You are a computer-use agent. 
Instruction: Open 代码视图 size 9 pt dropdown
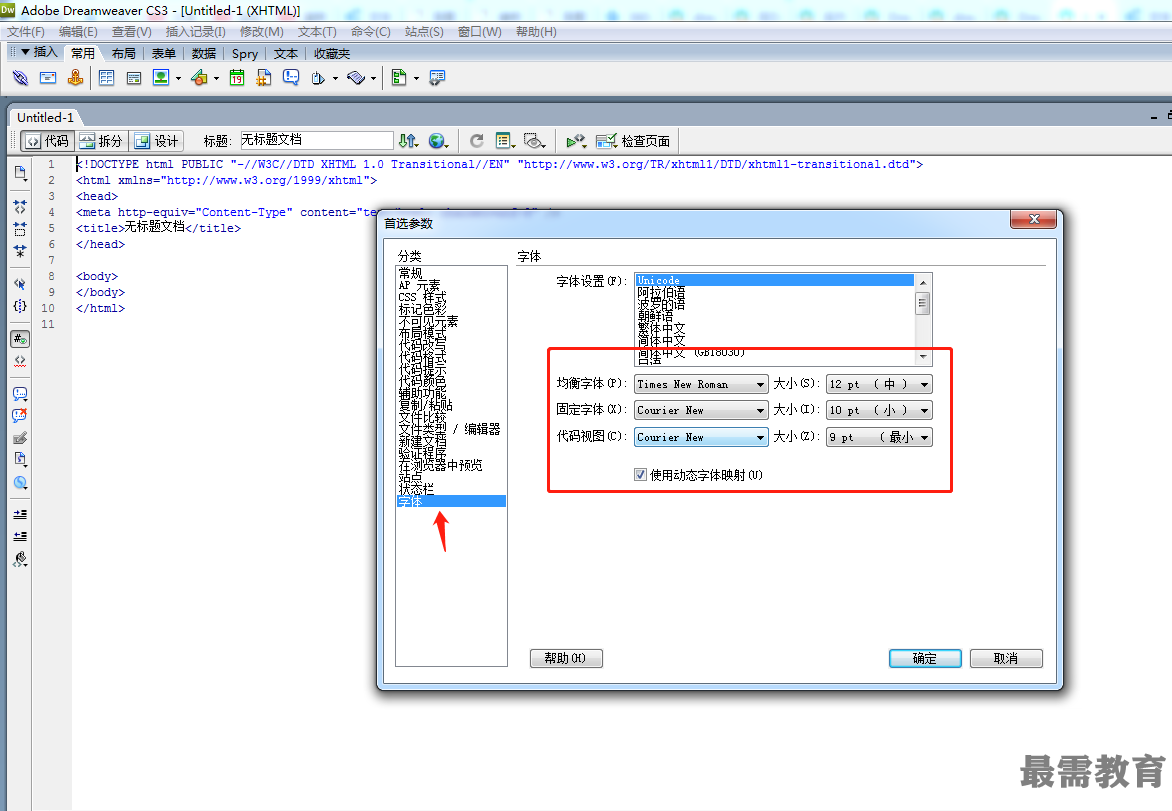pos(879,437)
